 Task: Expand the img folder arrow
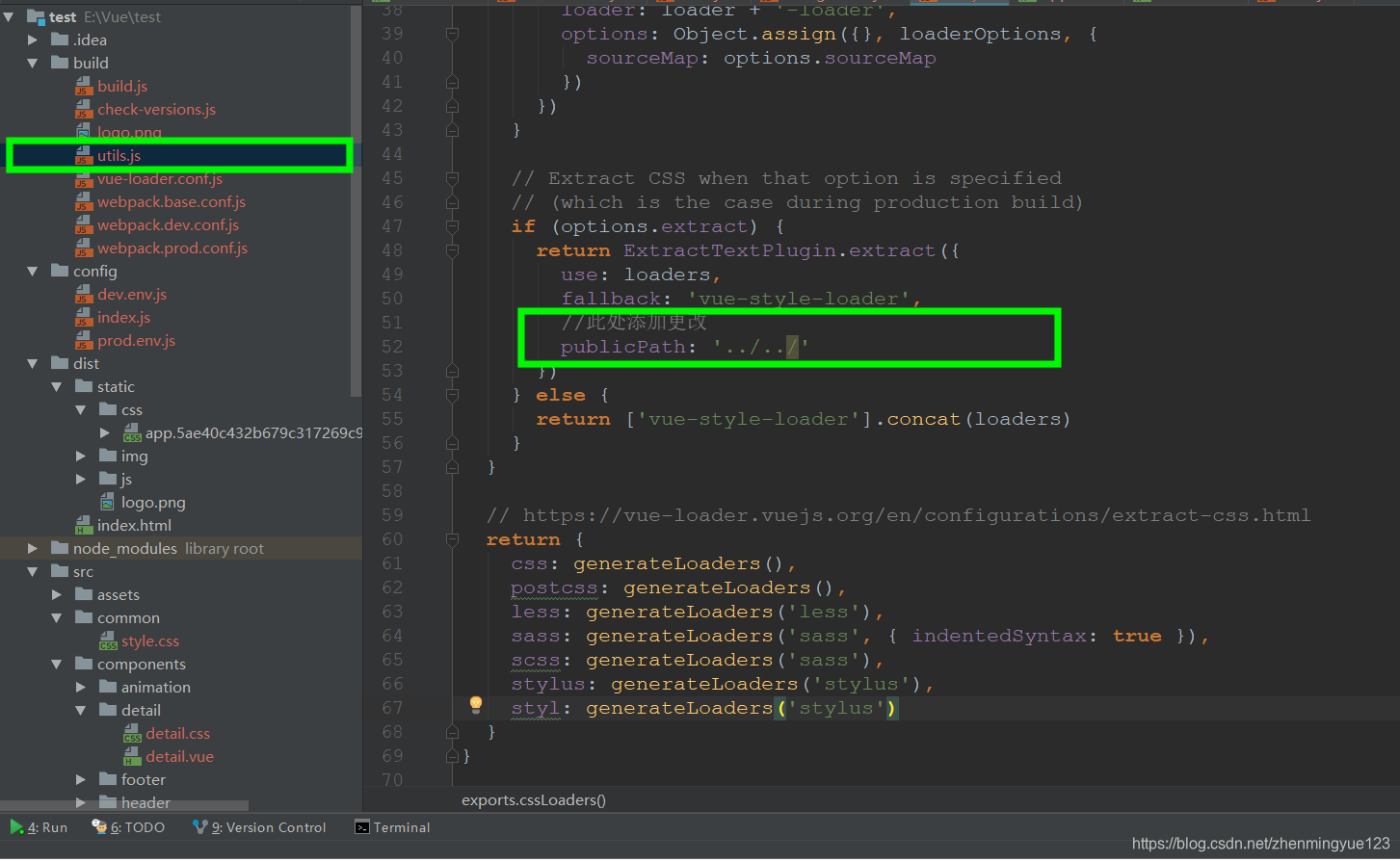pos(81,456)
